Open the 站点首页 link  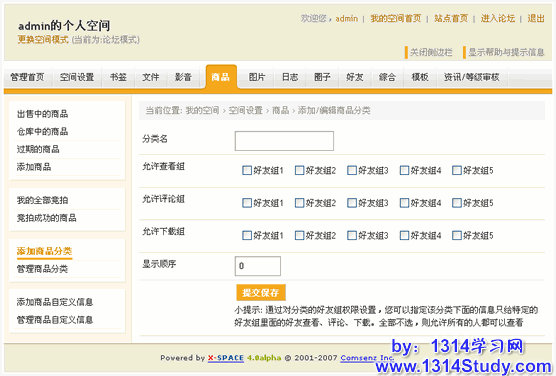451,18
